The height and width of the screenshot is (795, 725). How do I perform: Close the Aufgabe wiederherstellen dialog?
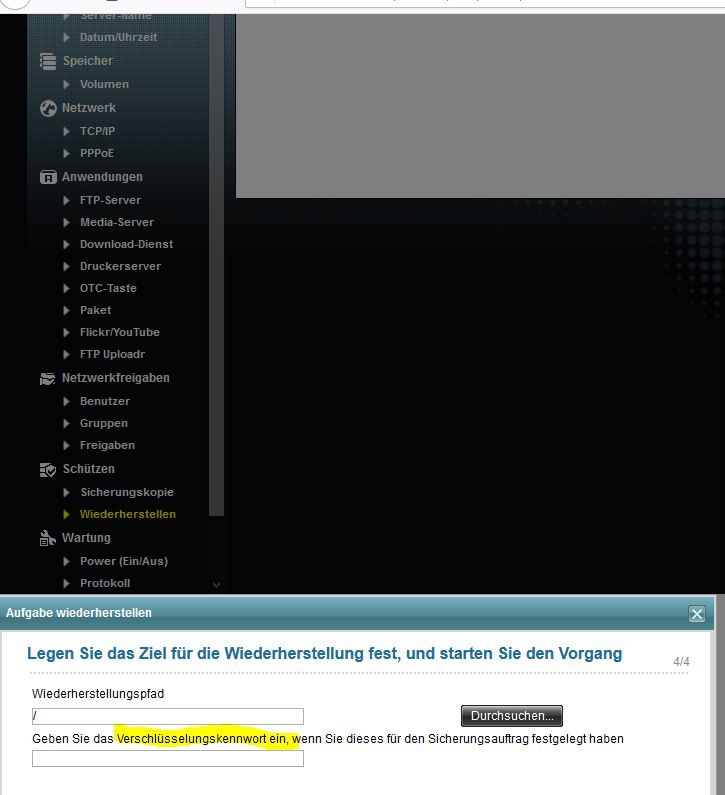[697, 614]
